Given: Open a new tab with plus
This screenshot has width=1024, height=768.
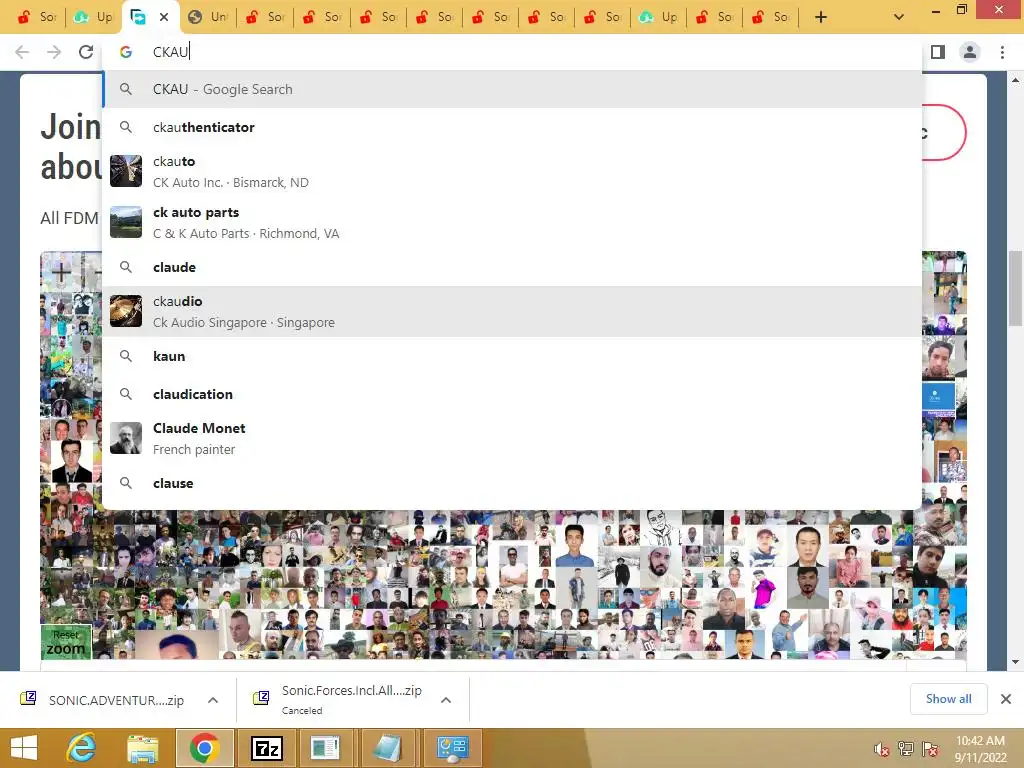Looking at the screenshot, I should click(821, 17).
